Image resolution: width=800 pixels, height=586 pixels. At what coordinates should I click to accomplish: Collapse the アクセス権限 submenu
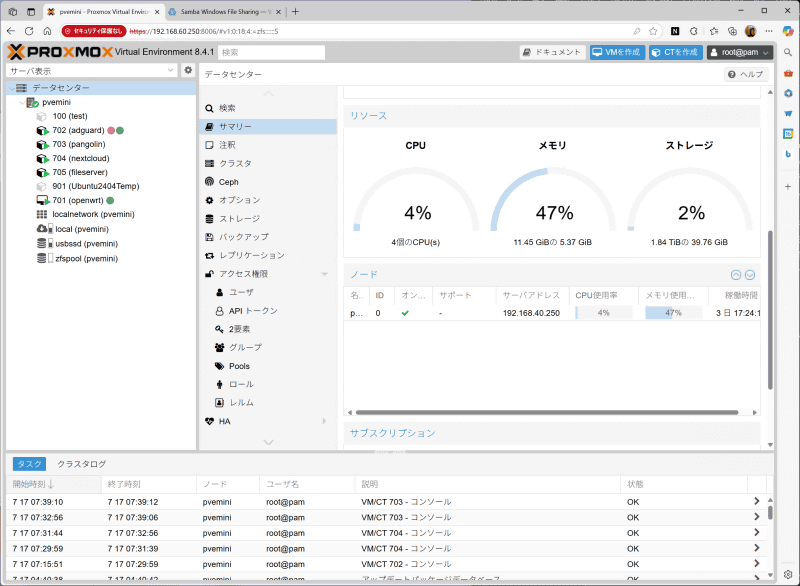pyautogui.click(x=324, y=274)
